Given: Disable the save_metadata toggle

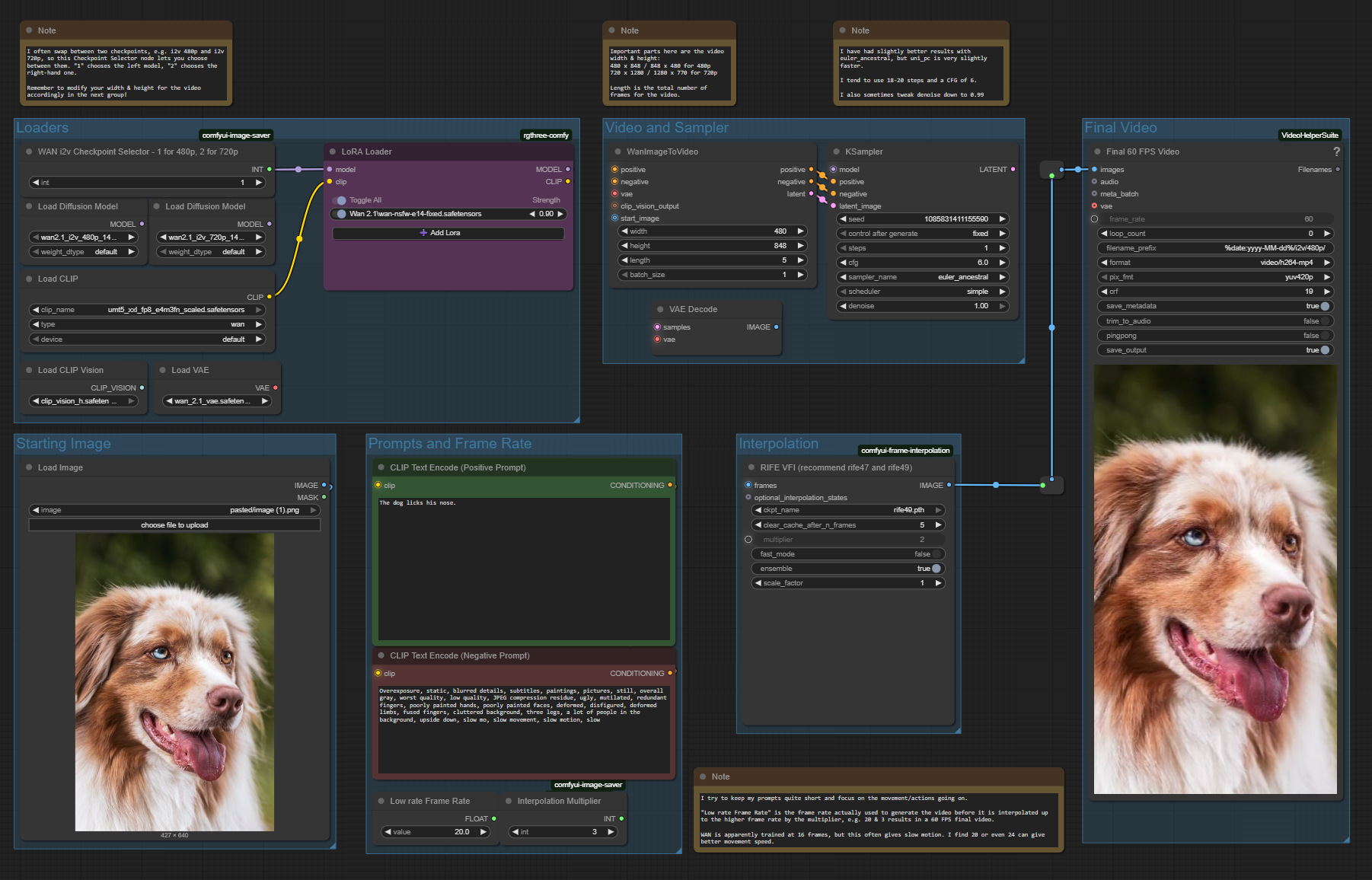Looking at the screenshot, I should [x=1324, y=306].
